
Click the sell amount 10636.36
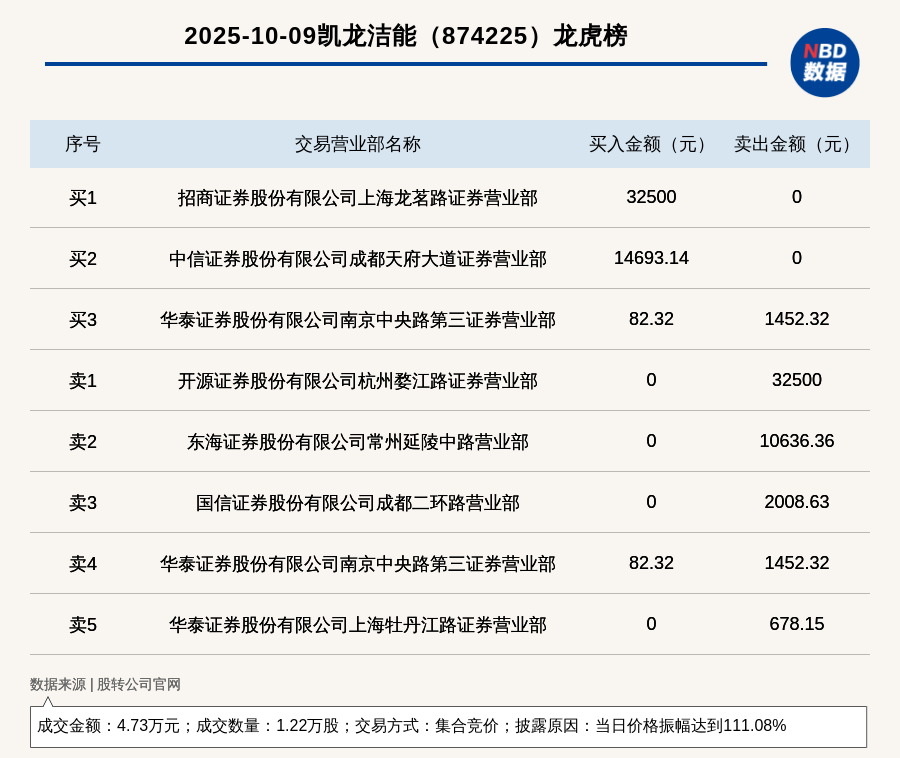(796, 441)
